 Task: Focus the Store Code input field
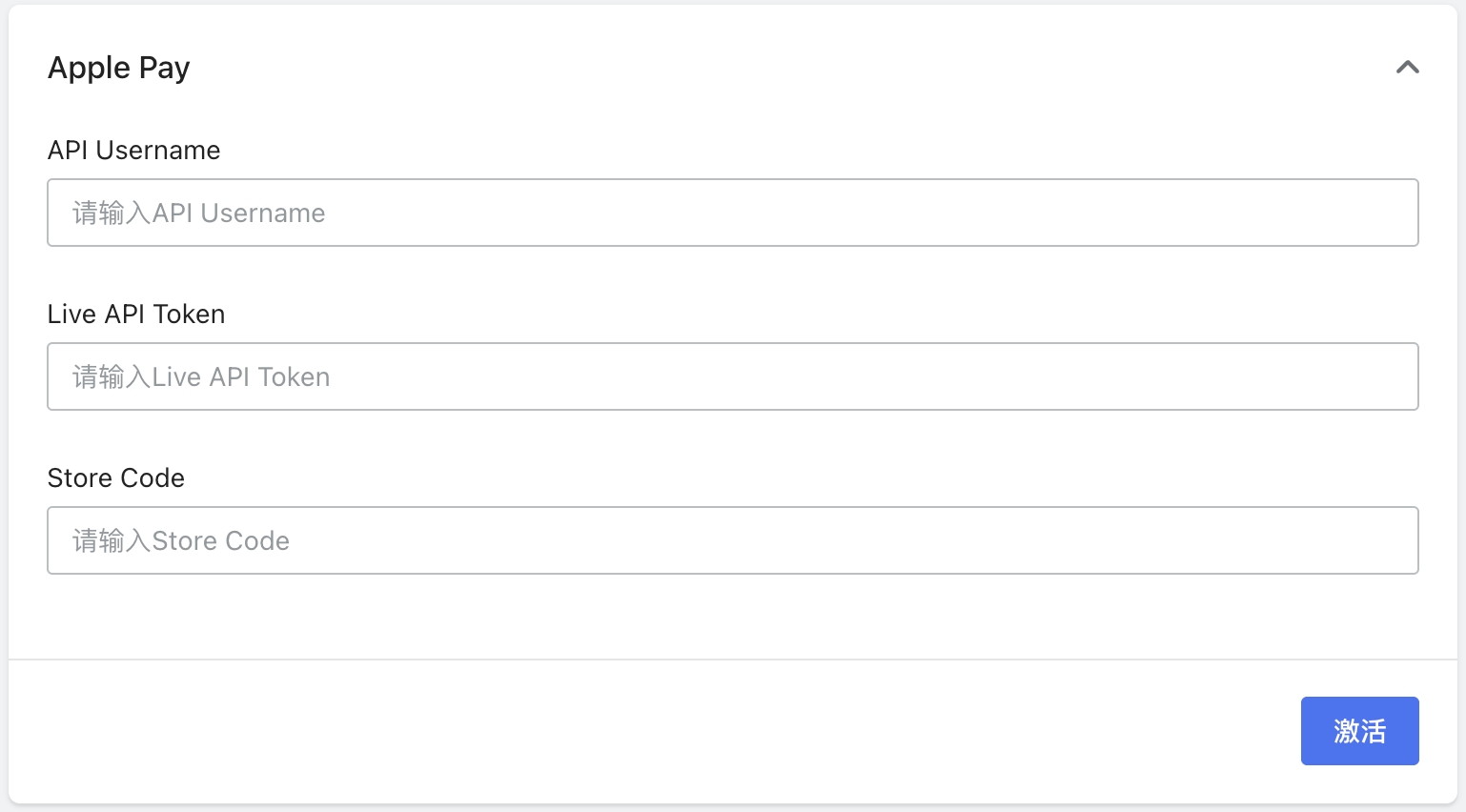732,540
